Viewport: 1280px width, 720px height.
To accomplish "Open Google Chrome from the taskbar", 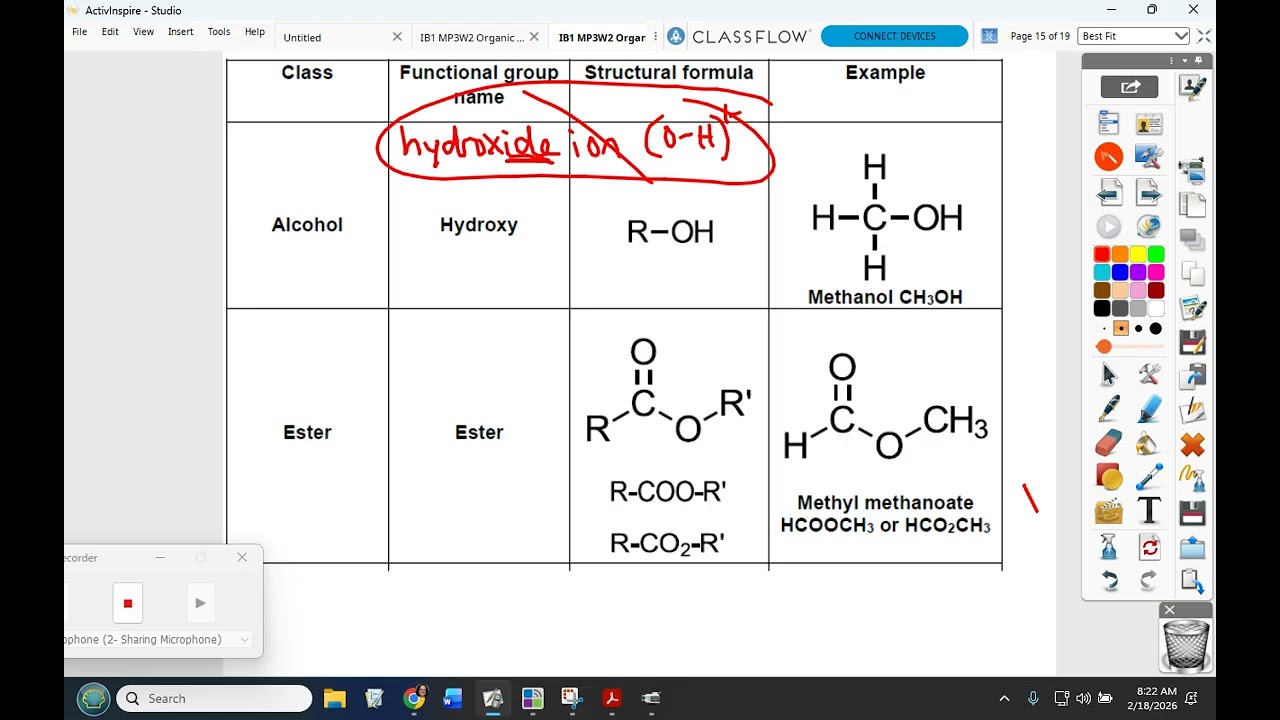I will [x=414, y=698].
